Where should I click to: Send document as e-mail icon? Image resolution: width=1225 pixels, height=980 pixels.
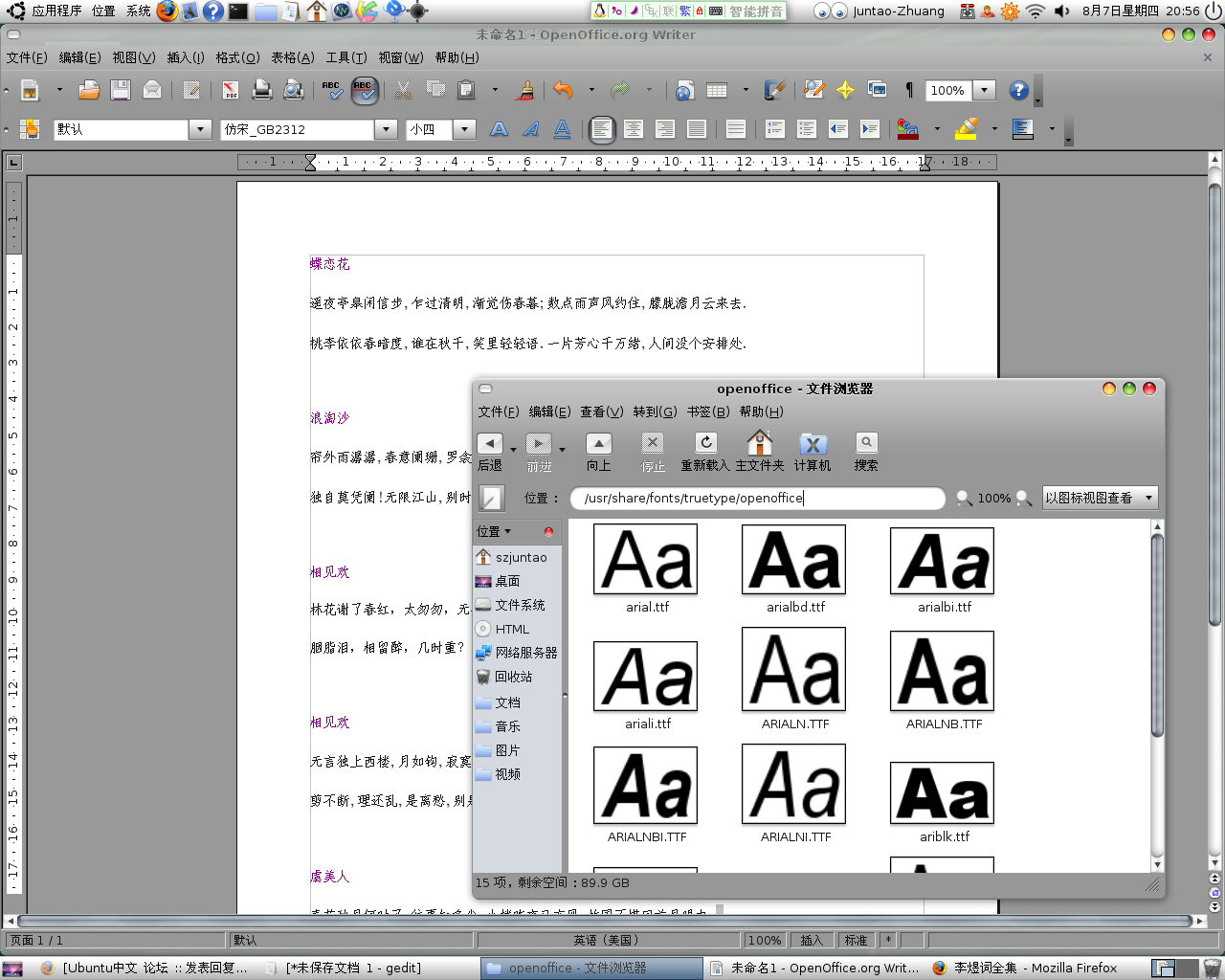(x=152, y=90)
